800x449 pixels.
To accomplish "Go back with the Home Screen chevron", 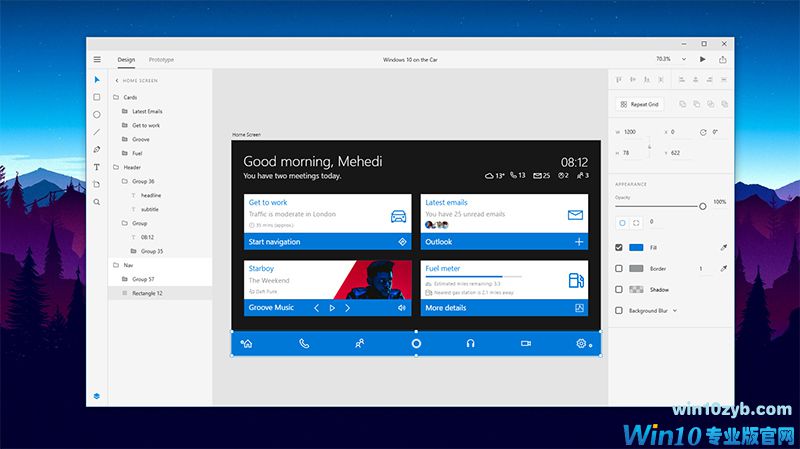I will click(117, 81).
